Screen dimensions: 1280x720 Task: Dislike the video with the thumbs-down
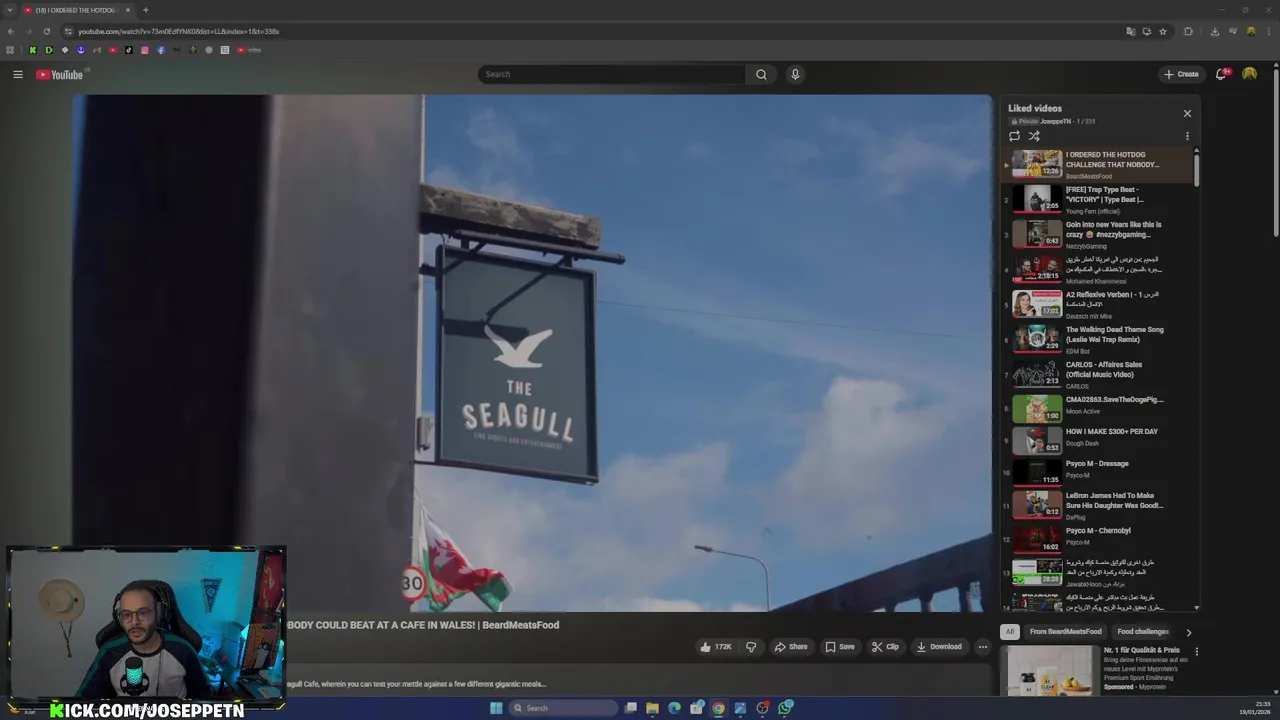751,647
